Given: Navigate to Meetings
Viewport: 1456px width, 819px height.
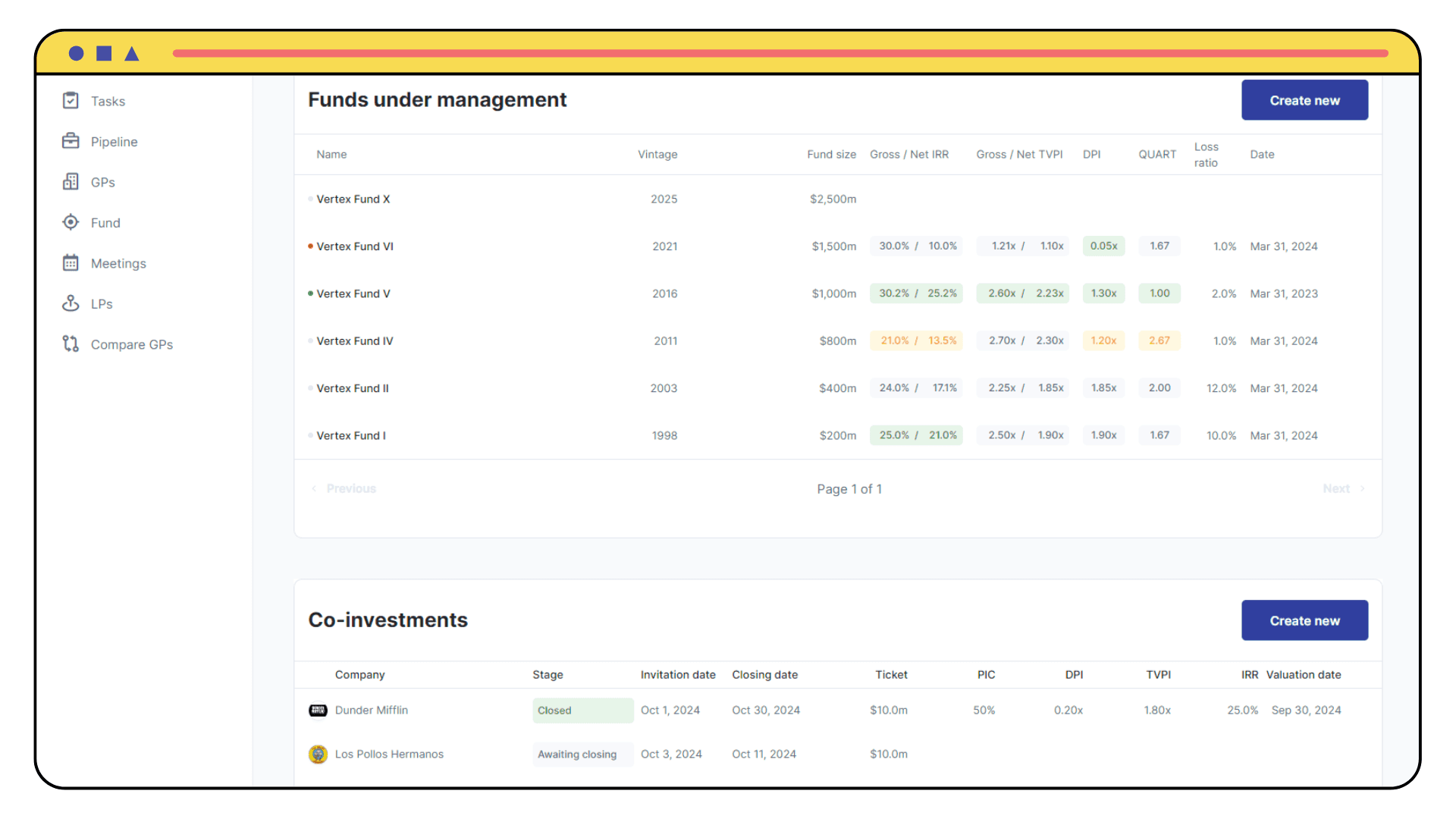Looking at the screenshot, I should tap(118, 263).
